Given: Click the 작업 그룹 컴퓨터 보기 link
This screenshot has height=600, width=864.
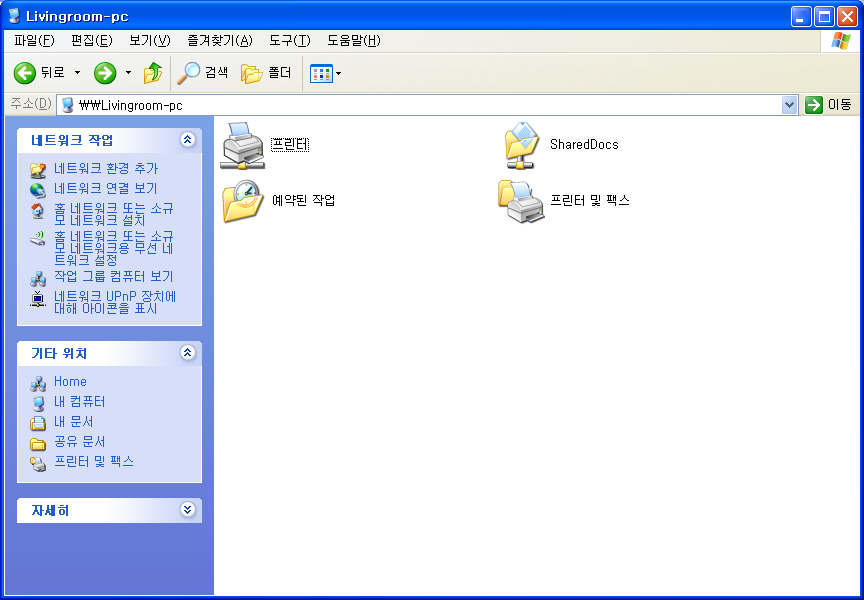Looking at the screenshot, I should (x=114, y=277).
